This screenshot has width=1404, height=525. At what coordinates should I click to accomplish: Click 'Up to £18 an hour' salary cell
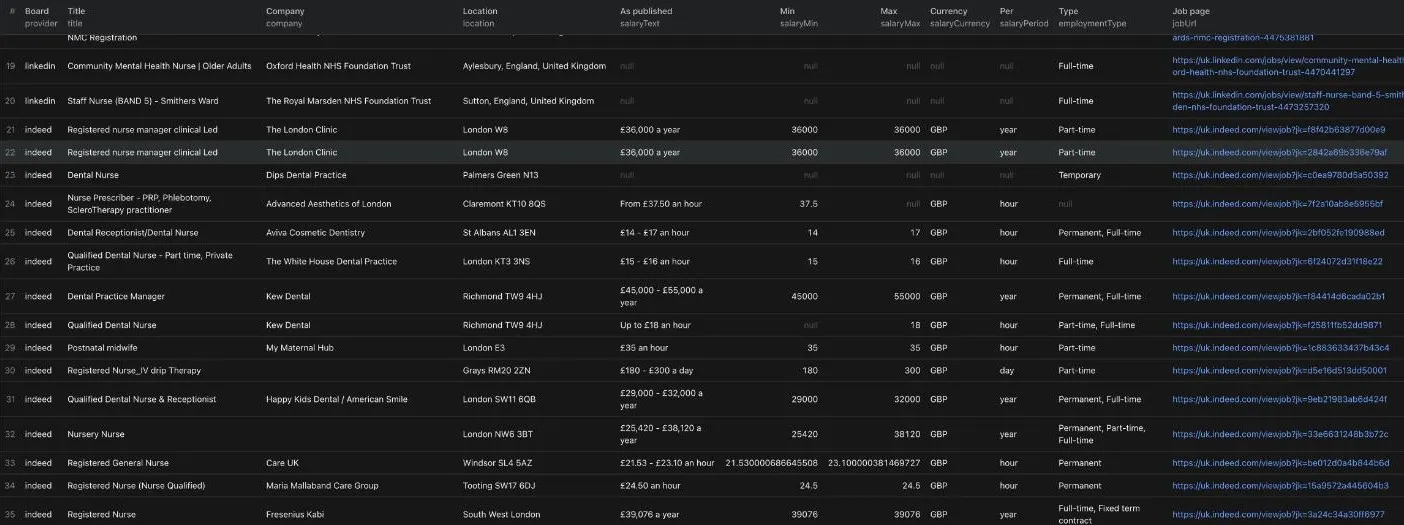[655, 325]
